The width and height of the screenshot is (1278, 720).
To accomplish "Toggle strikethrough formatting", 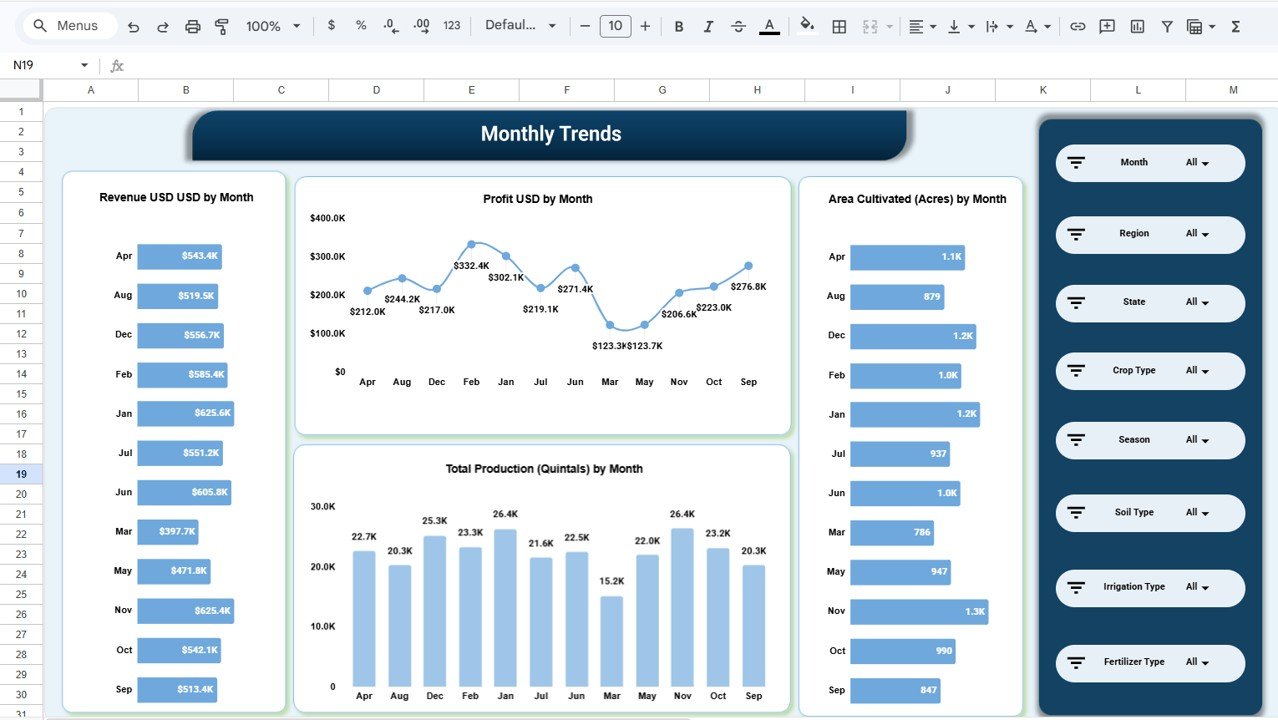I will pyautogui.click(x=738, y=25).
